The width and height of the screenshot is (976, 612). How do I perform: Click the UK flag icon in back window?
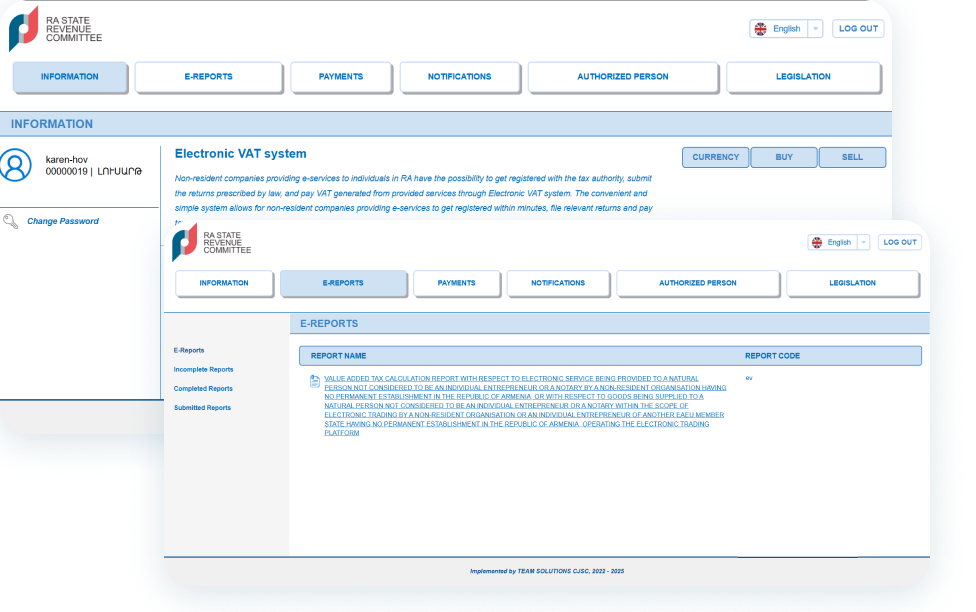point(761,29)
